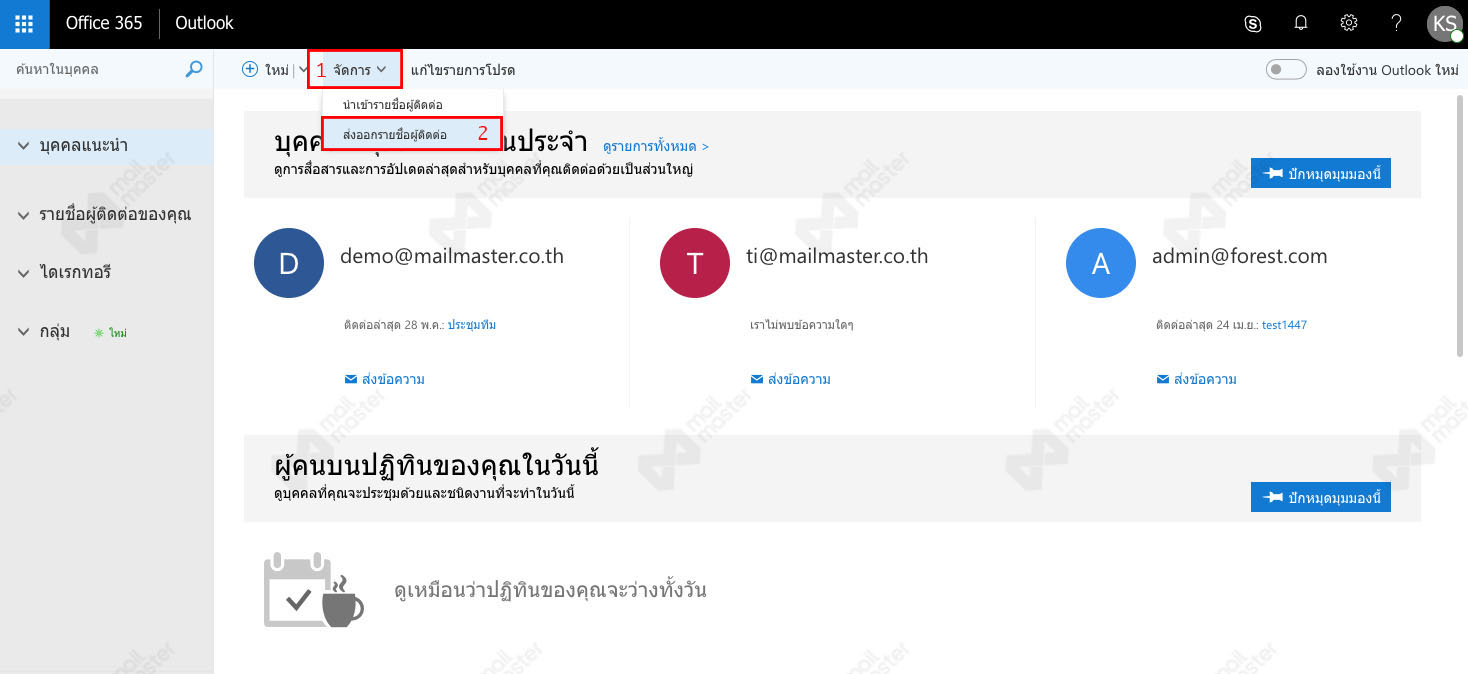Pin the frequent contacts view

(1321, 173)
